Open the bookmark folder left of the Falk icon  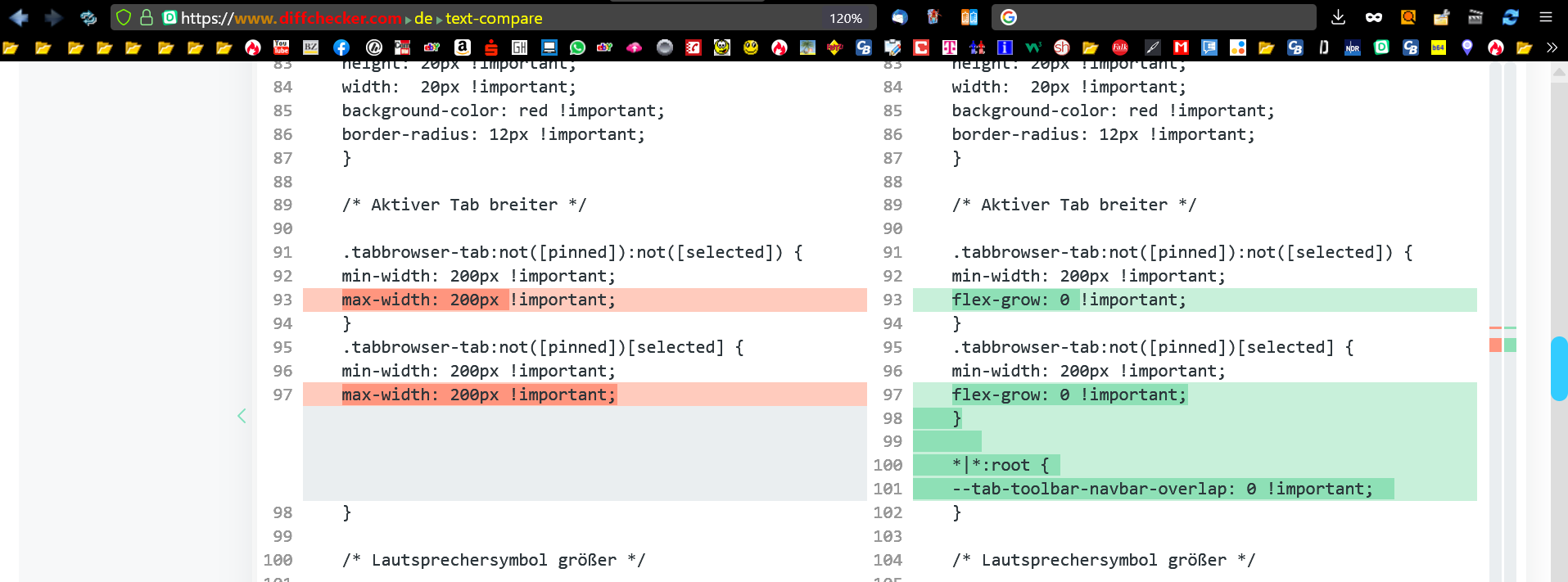[1090, 47]
